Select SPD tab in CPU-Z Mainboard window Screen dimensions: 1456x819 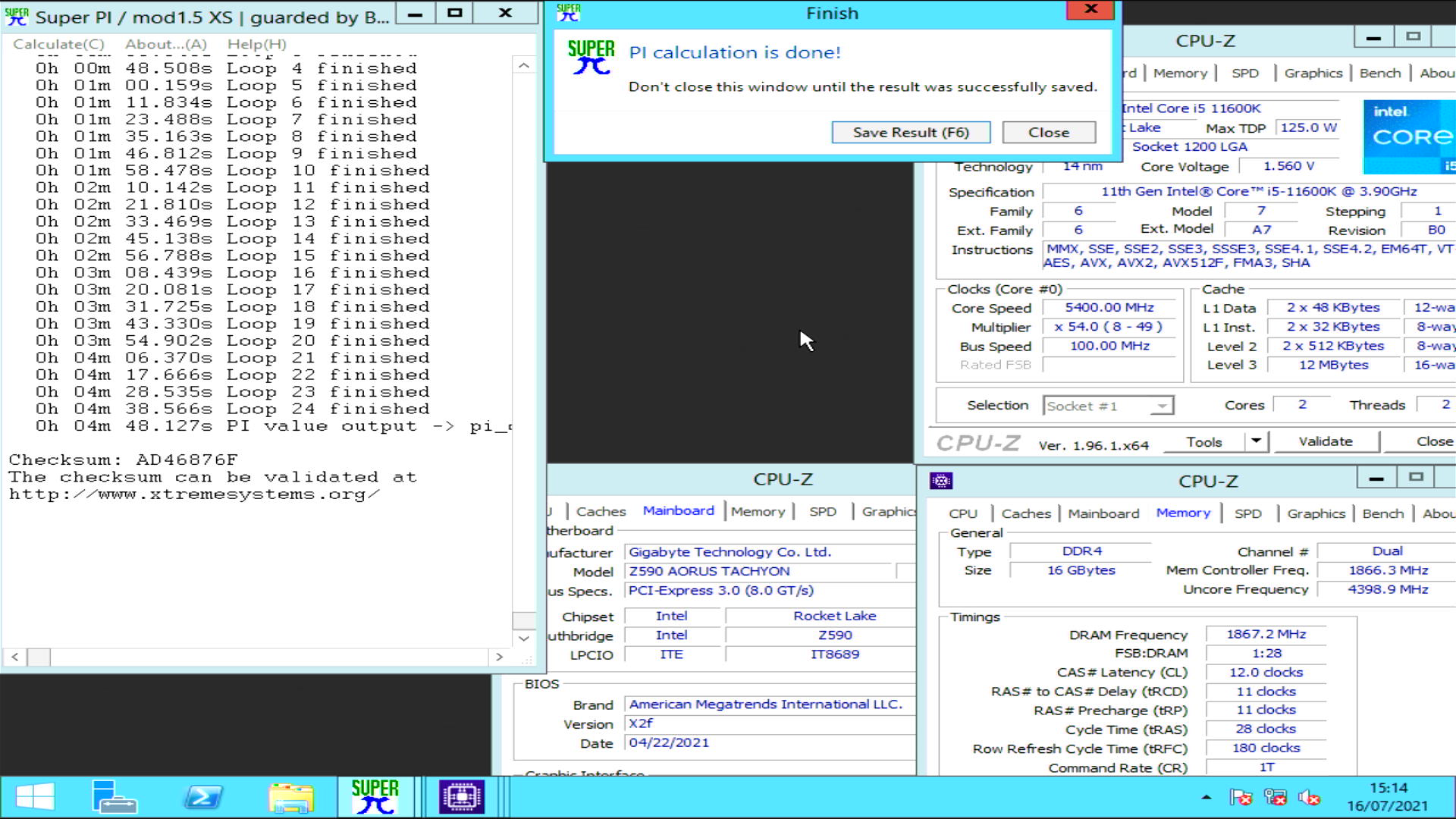coord(823,511)
